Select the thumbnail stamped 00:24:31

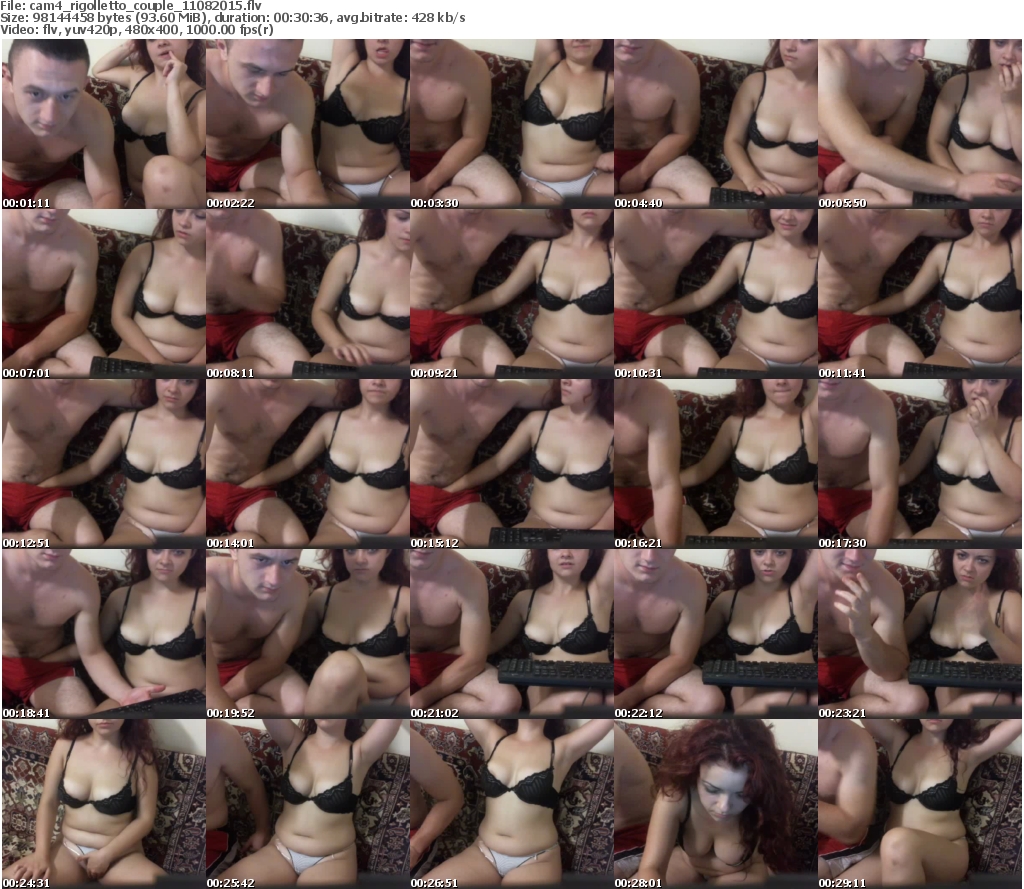pos(104,804)
